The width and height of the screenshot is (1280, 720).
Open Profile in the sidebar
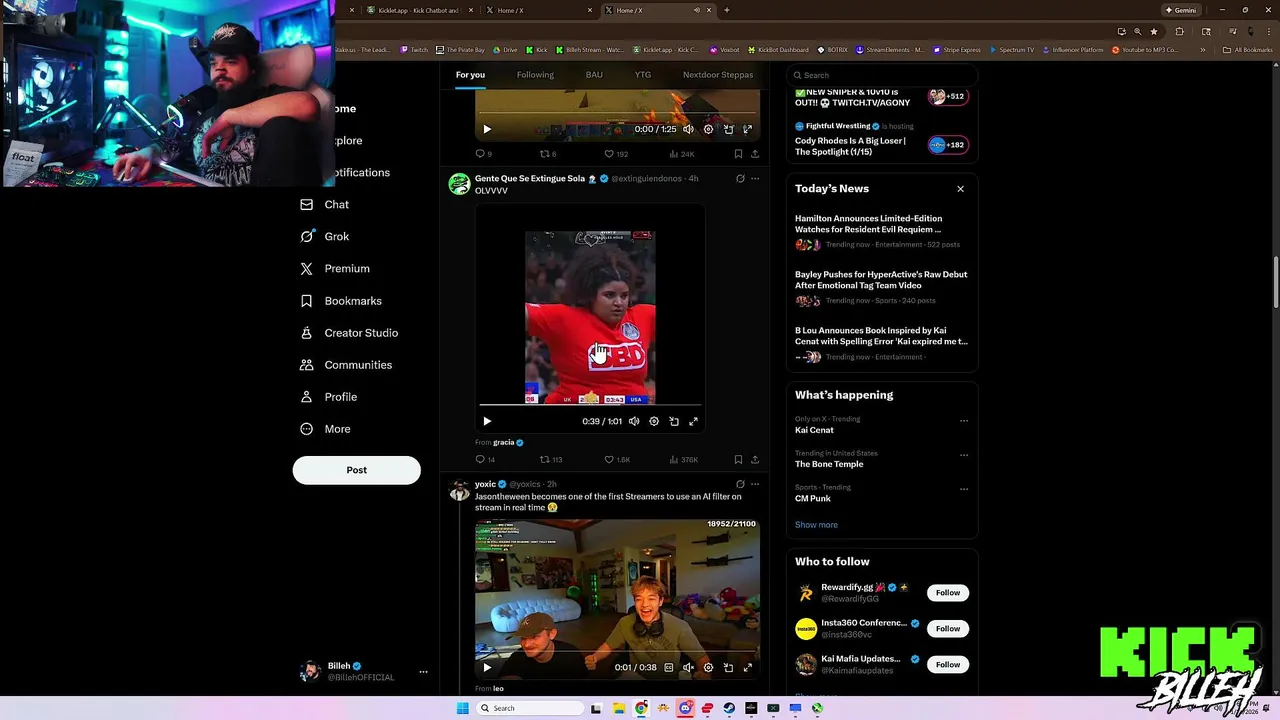[x=329, y=396]
